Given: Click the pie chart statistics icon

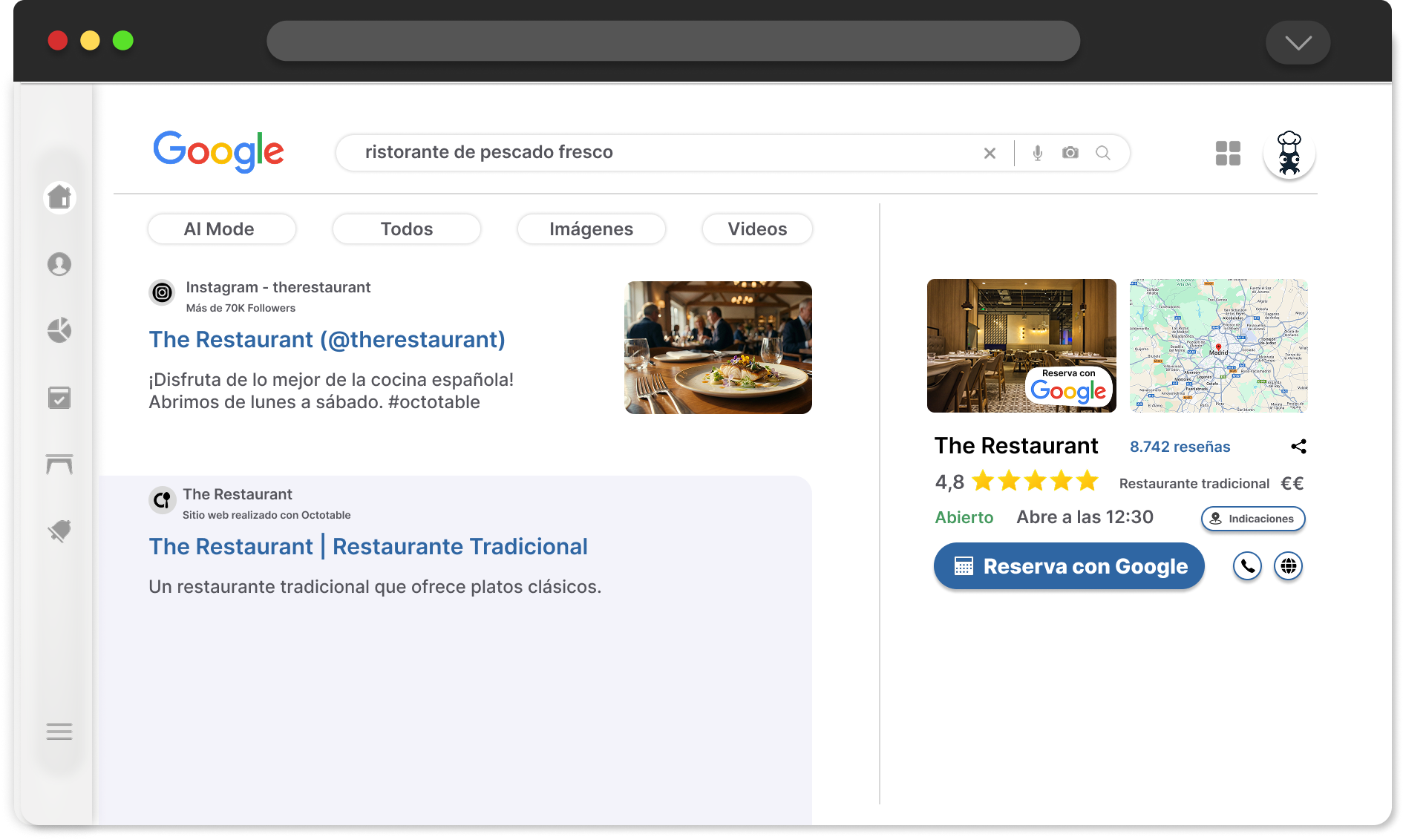Looking at the screenshot, I should click(x=59, y=331).
